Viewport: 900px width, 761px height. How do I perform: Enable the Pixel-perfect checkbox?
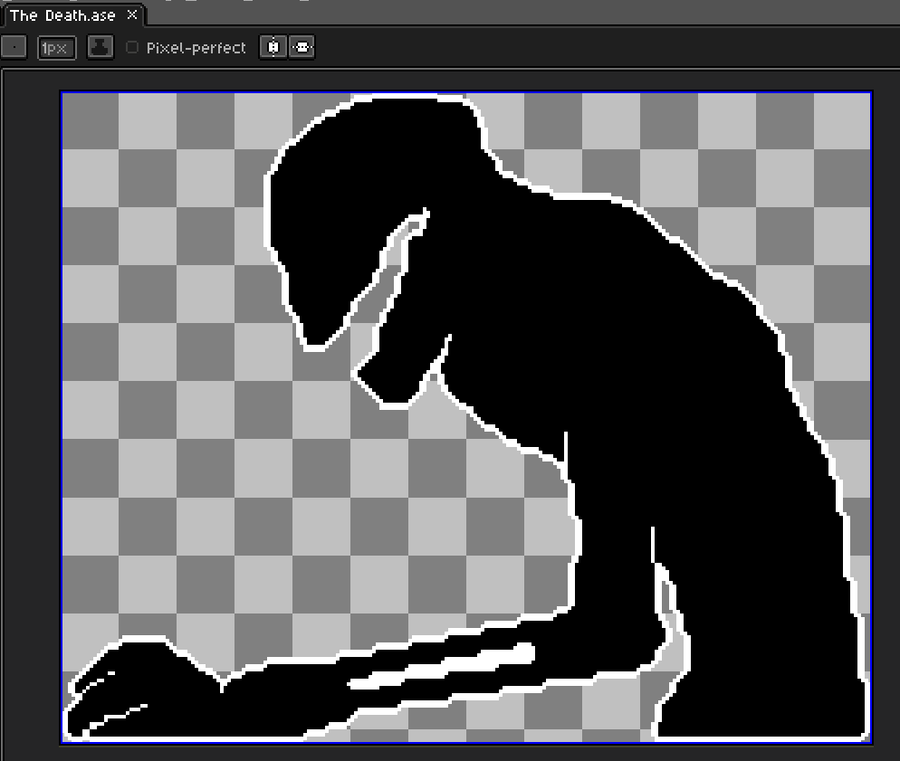pyautogui.click(x=132, y=48)
